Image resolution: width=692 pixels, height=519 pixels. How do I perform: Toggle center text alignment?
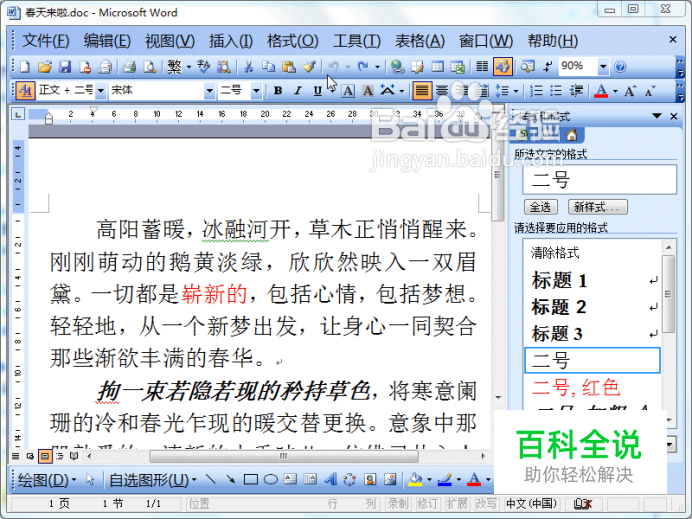[x=442, y=91]
